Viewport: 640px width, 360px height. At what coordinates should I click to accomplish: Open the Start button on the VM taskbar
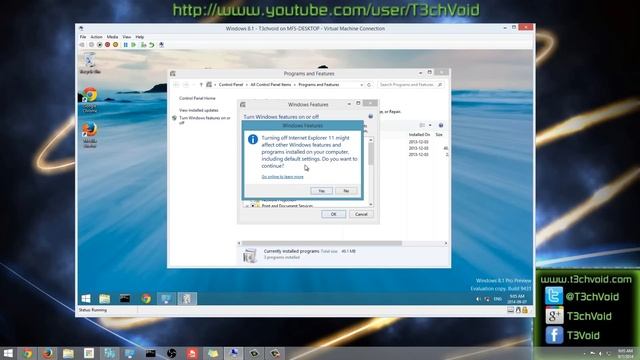click(x=86, y=299)
